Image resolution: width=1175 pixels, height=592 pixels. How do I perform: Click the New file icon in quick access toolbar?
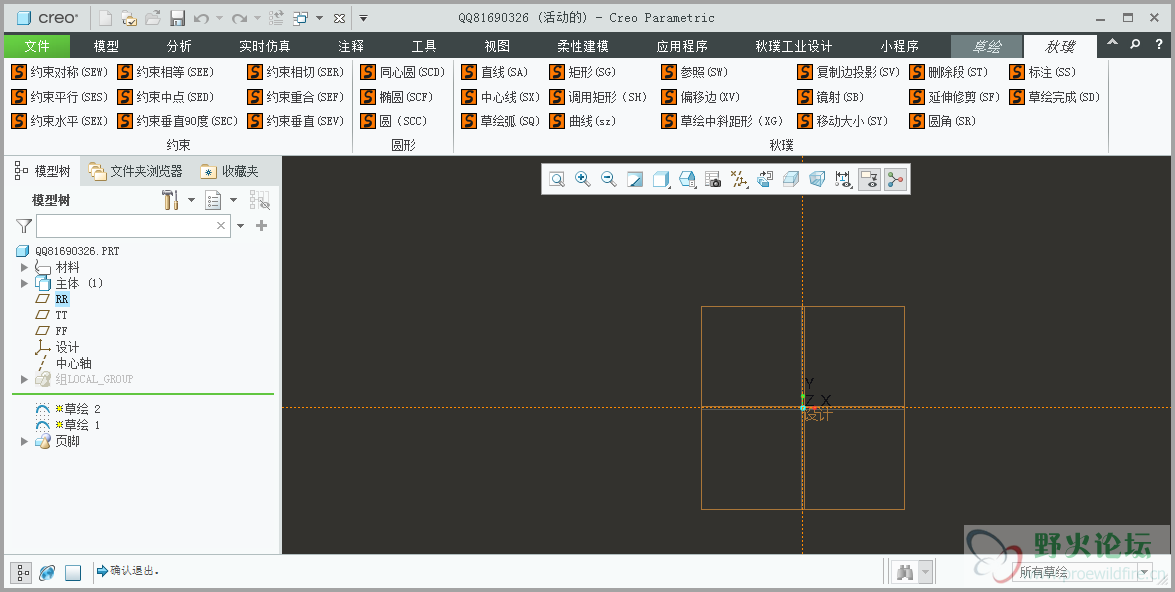[x=106, y=18]
